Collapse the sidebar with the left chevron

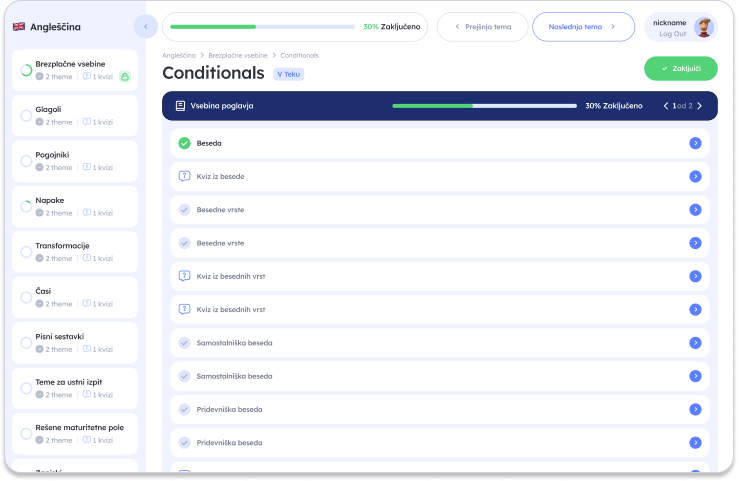146,27
